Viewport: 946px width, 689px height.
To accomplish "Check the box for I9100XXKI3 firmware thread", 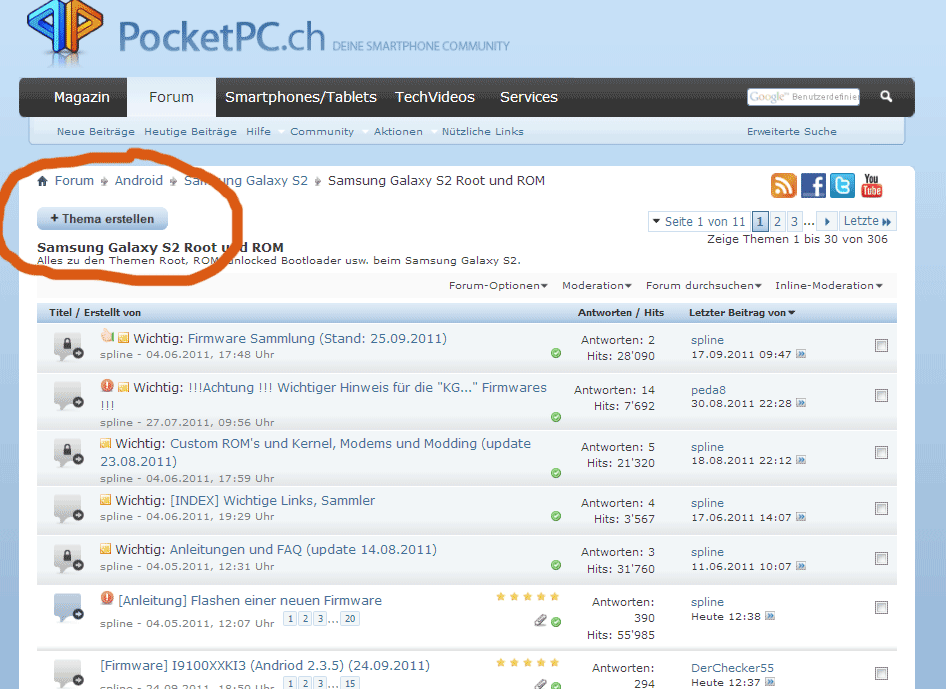I will coord(881,673).
